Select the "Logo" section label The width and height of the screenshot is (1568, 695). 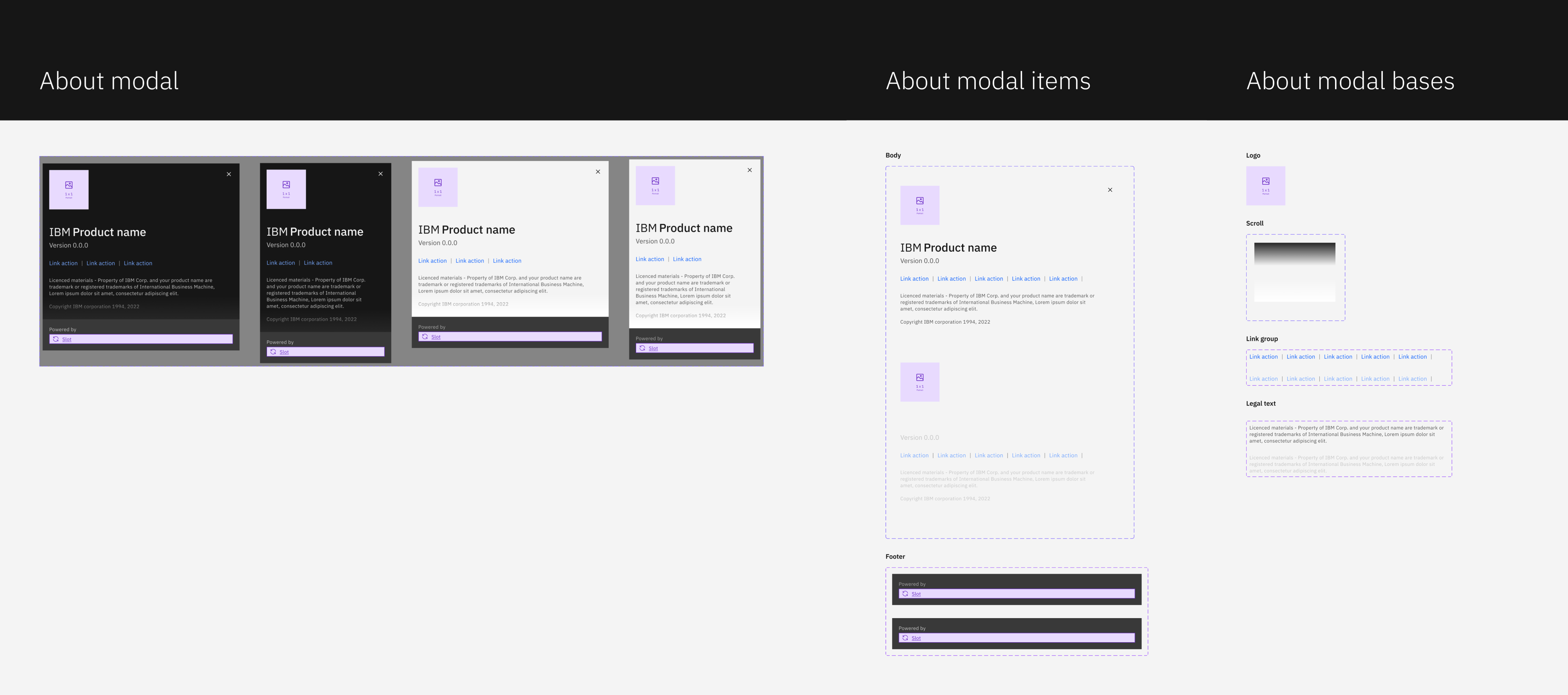[x=1253, y=155]
